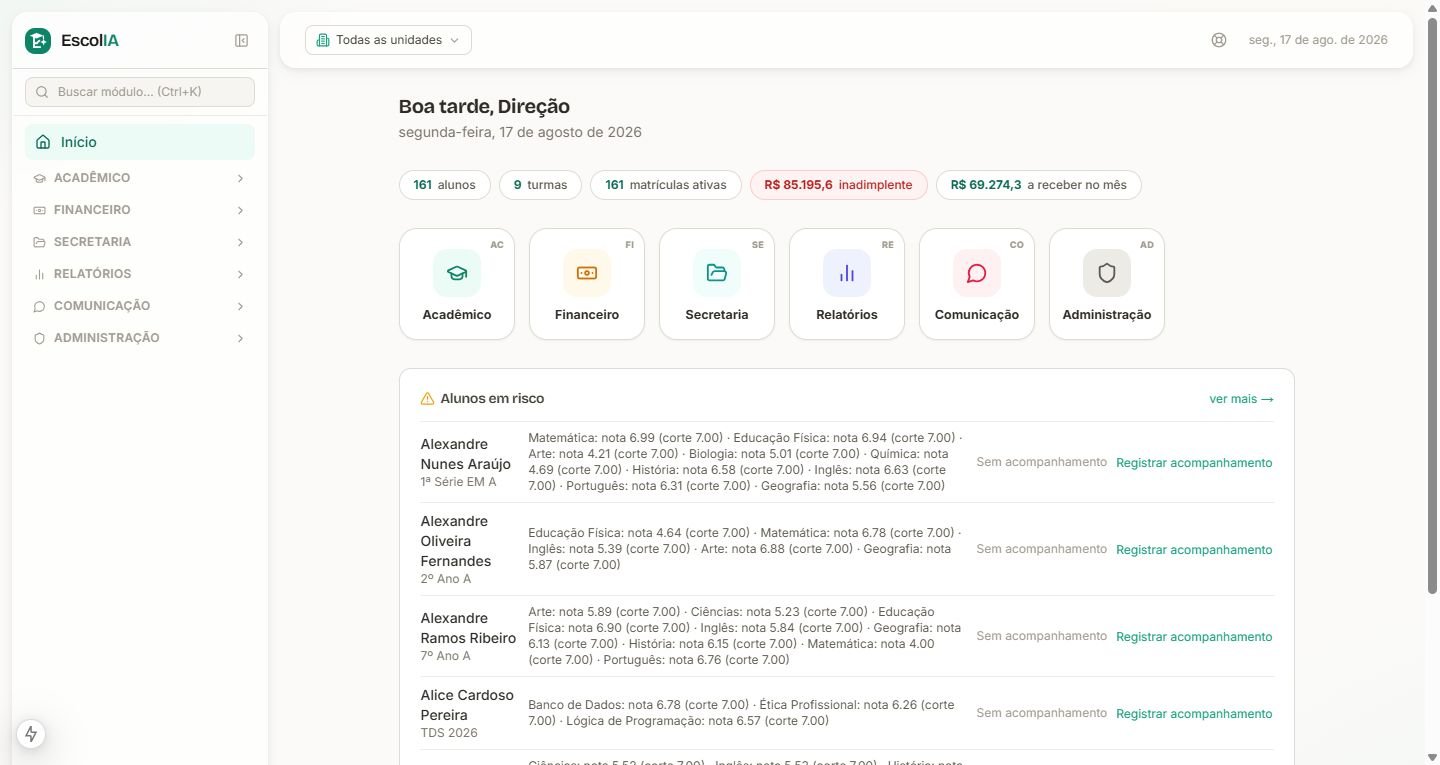
Task: Click the 9 turmas pill
Action: 540,185
